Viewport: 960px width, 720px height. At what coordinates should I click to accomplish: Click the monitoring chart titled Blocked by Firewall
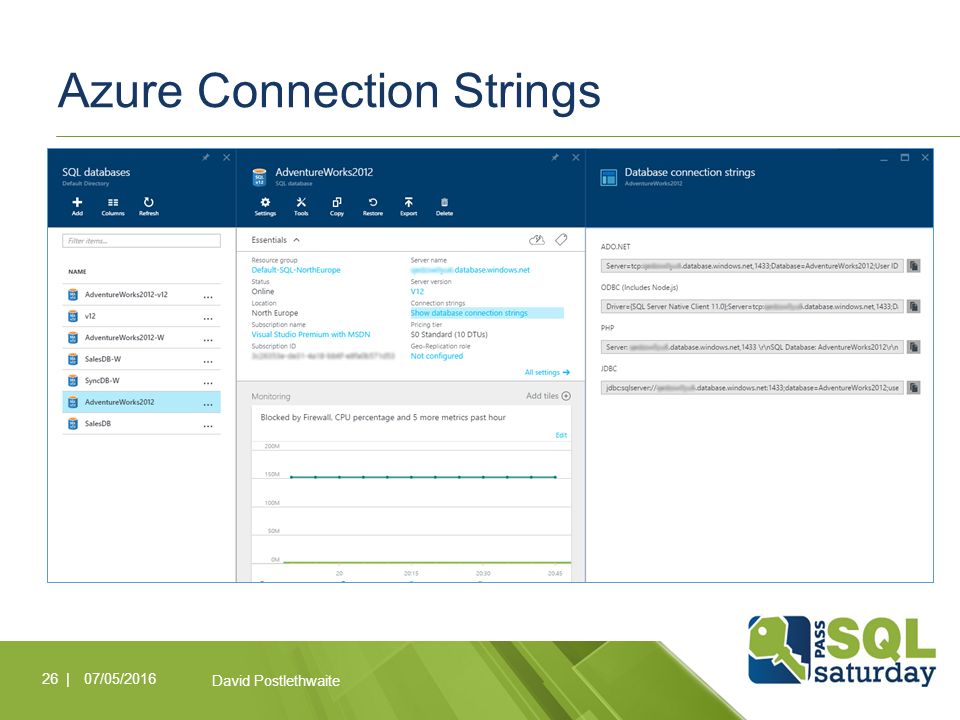pos(411,495)
